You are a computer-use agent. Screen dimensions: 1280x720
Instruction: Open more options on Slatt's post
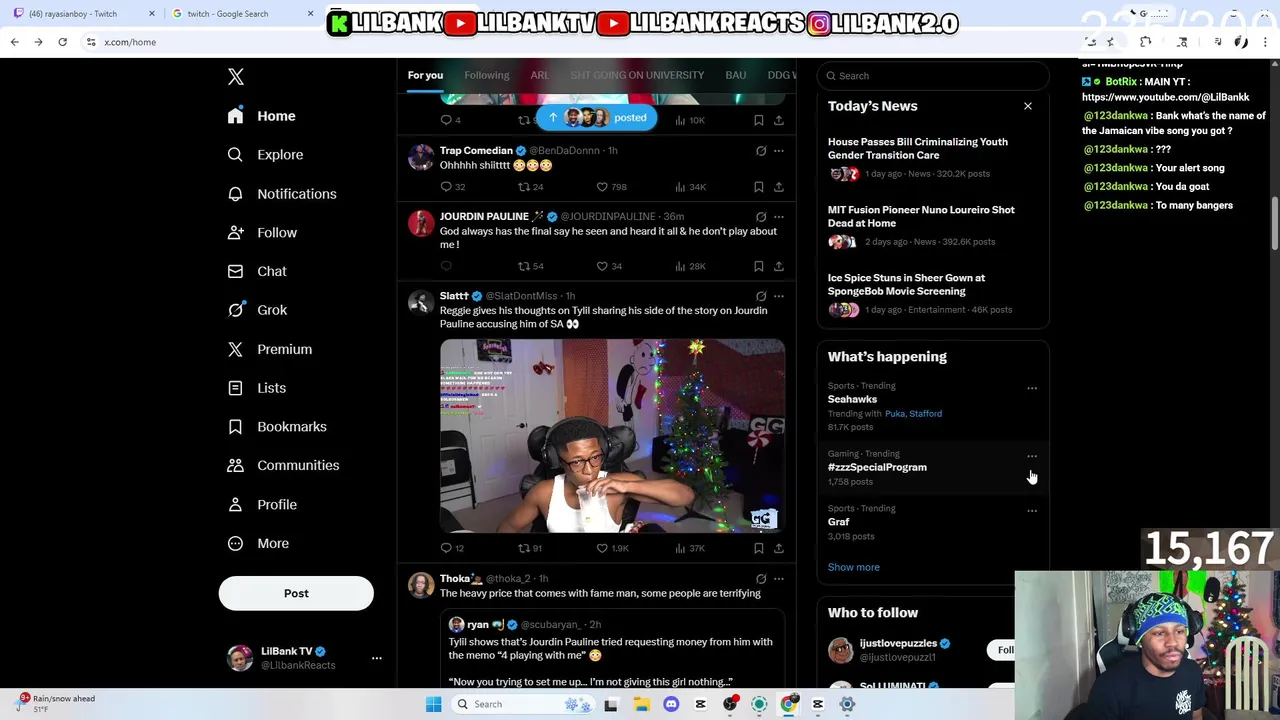click(779, 296)
